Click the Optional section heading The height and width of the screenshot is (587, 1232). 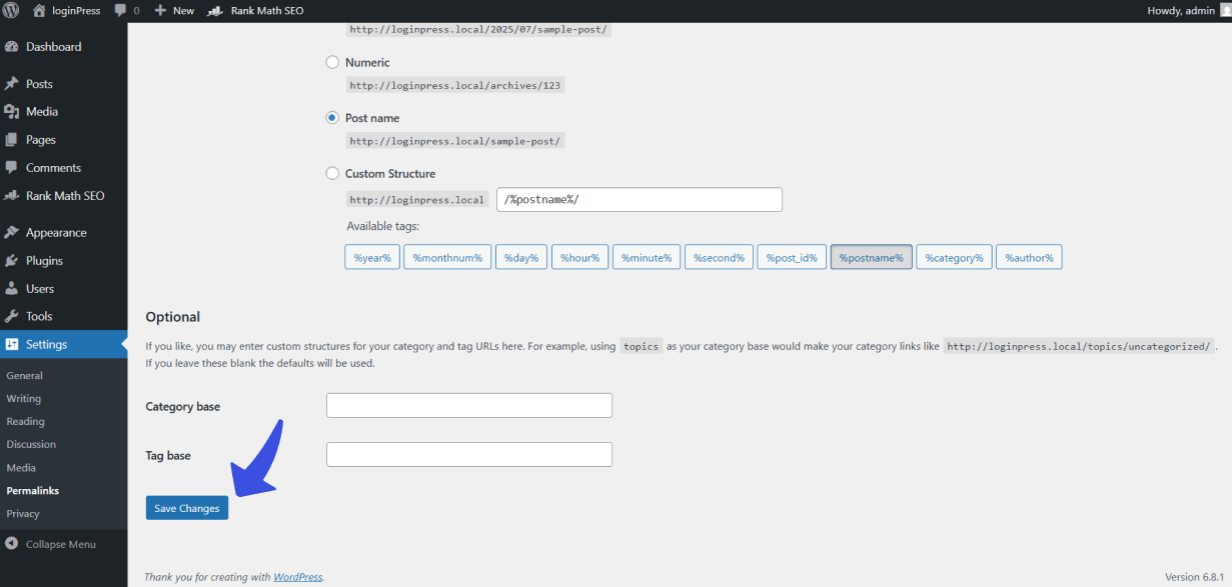pos(173,317)
